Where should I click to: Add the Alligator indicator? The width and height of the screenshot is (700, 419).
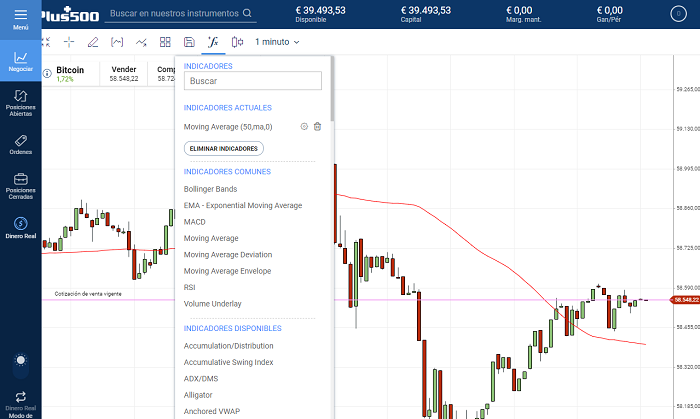[x=198, y=395]
